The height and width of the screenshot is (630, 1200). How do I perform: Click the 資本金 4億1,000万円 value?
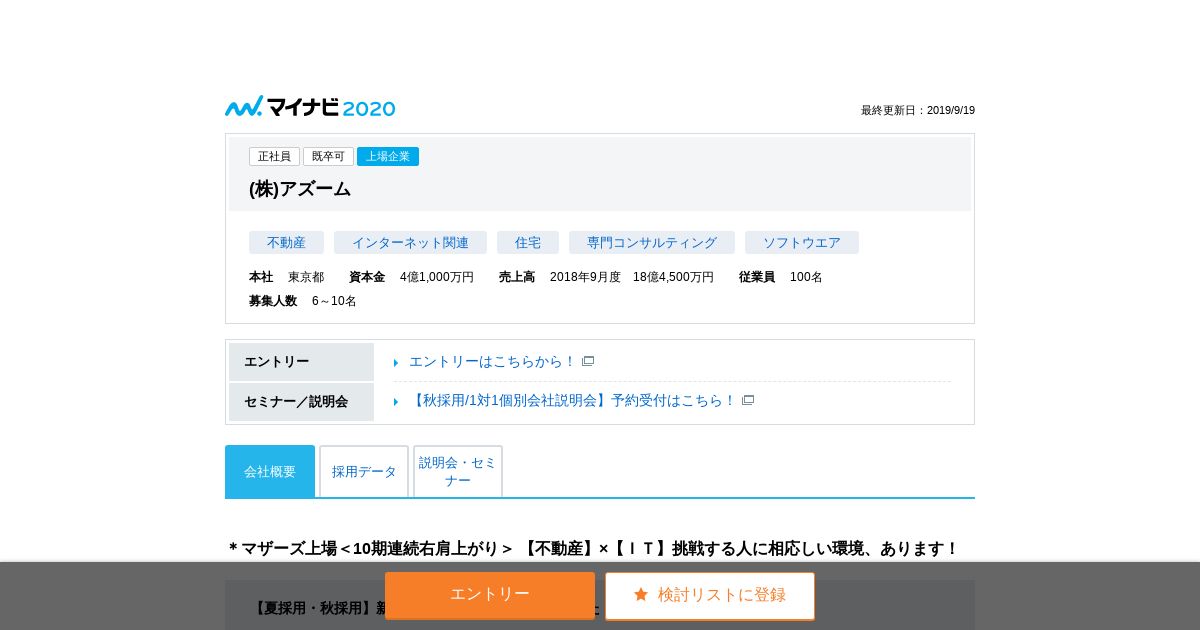pyautogui.click(x=437, y=277)
